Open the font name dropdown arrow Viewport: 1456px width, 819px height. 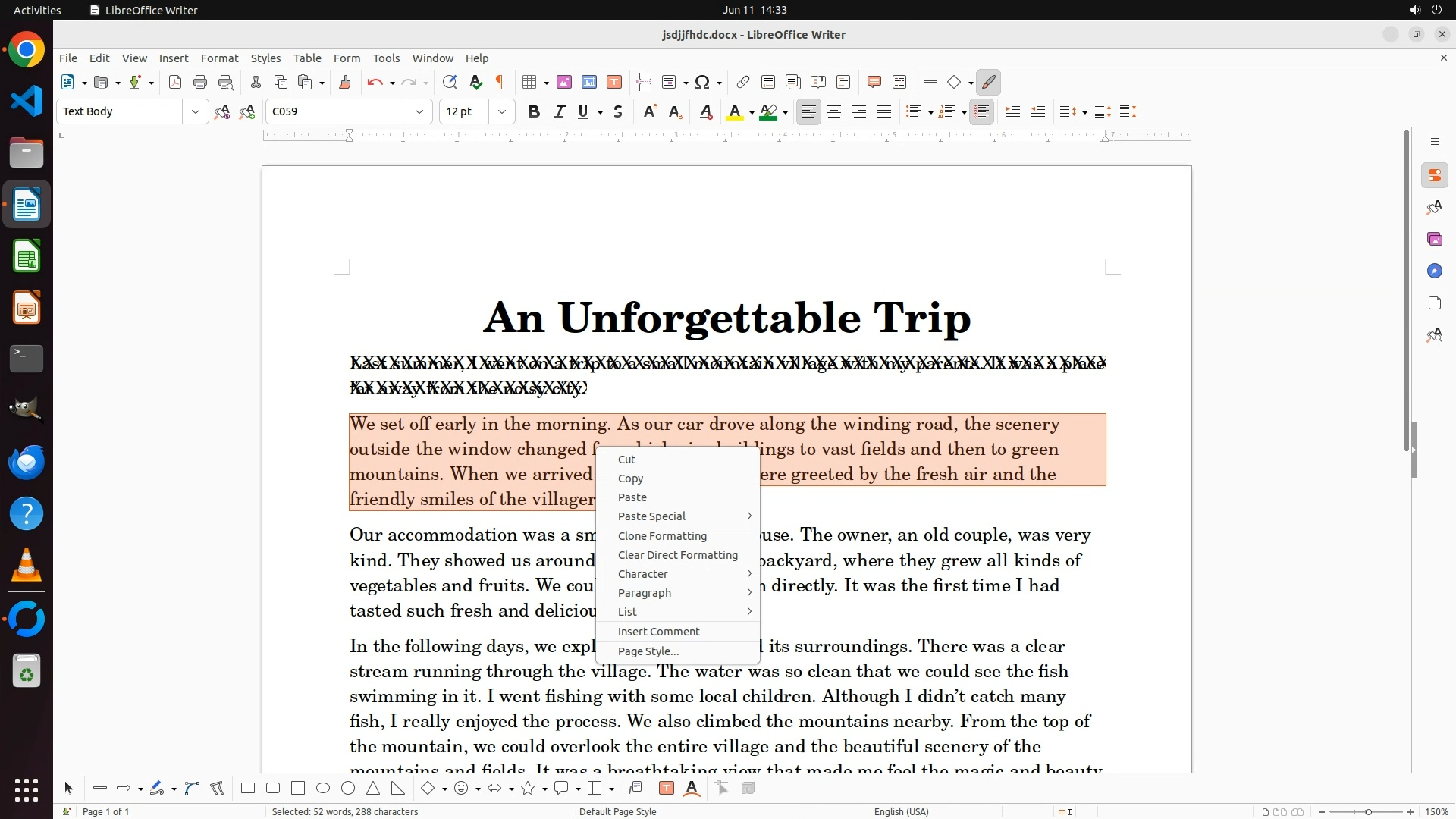point(419,112)
